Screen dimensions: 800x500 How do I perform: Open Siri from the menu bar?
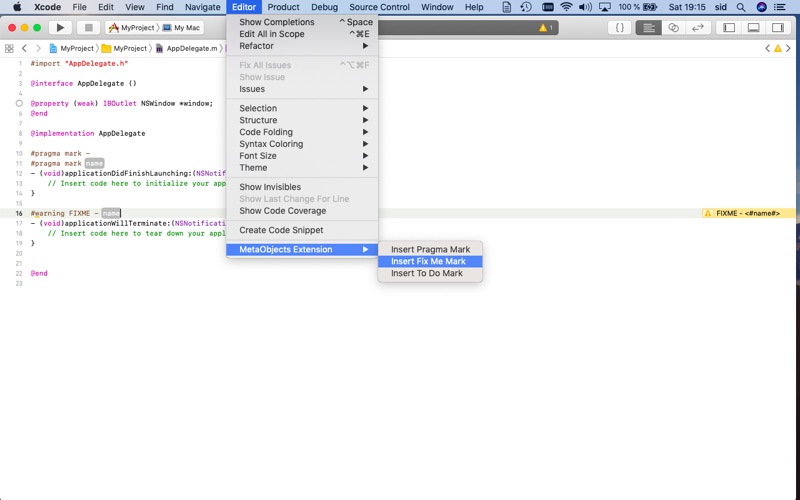tap(761, 7)
